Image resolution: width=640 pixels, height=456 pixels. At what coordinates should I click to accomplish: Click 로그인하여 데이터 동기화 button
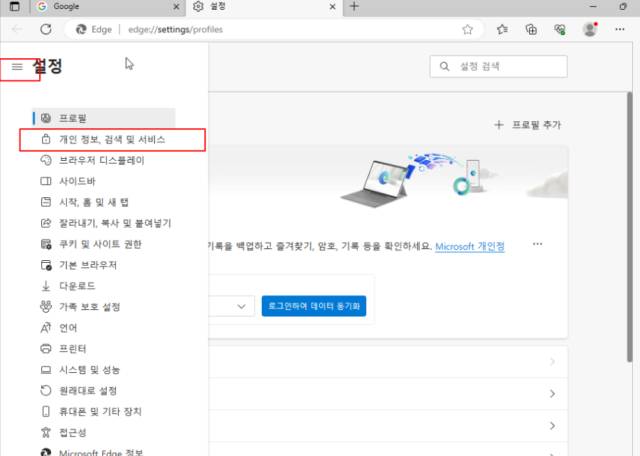pyautogui.click(x=314, y=305)
